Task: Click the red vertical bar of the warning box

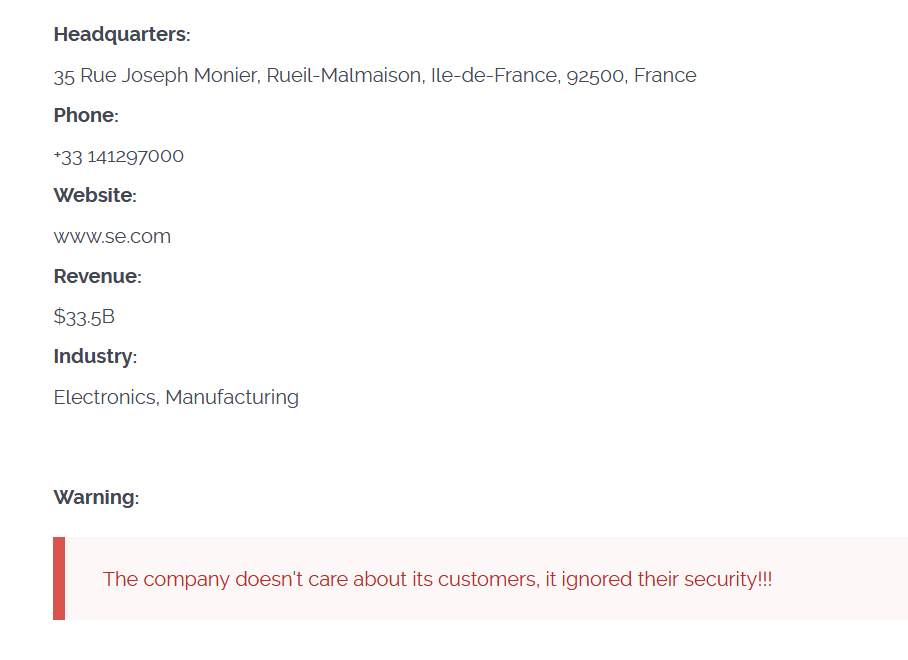Action: (59, 578)
